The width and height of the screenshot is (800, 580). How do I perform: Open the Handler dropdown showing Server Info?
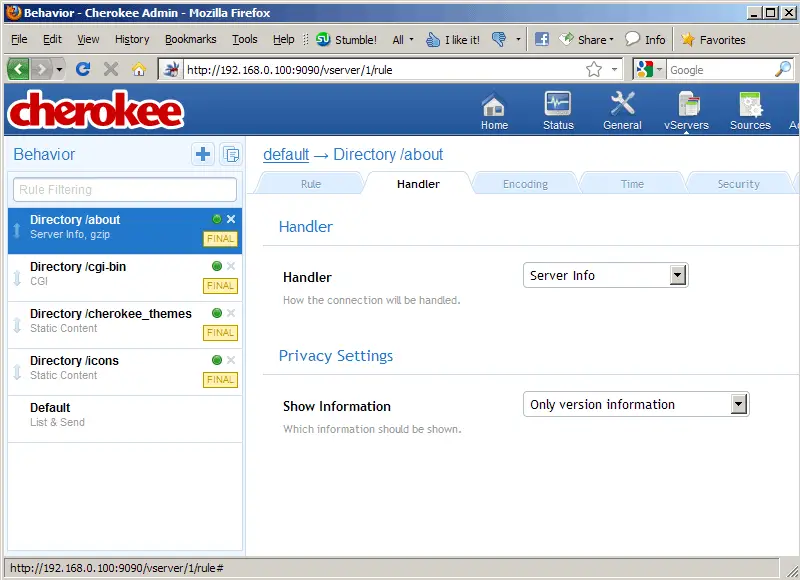click(x=606, y=275)
